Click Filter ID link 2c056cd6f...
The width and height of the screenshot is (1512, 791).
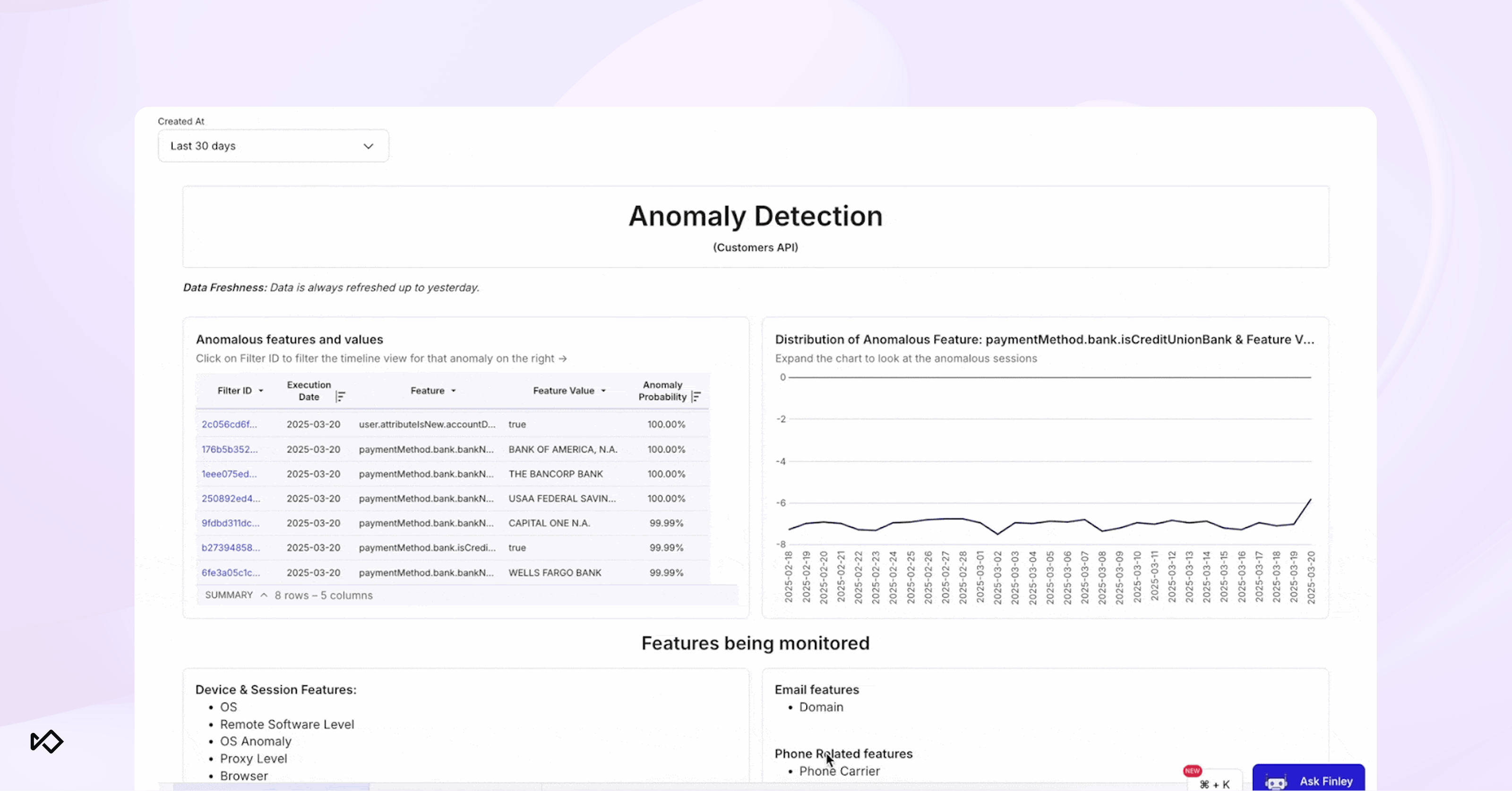click(229, 424)
